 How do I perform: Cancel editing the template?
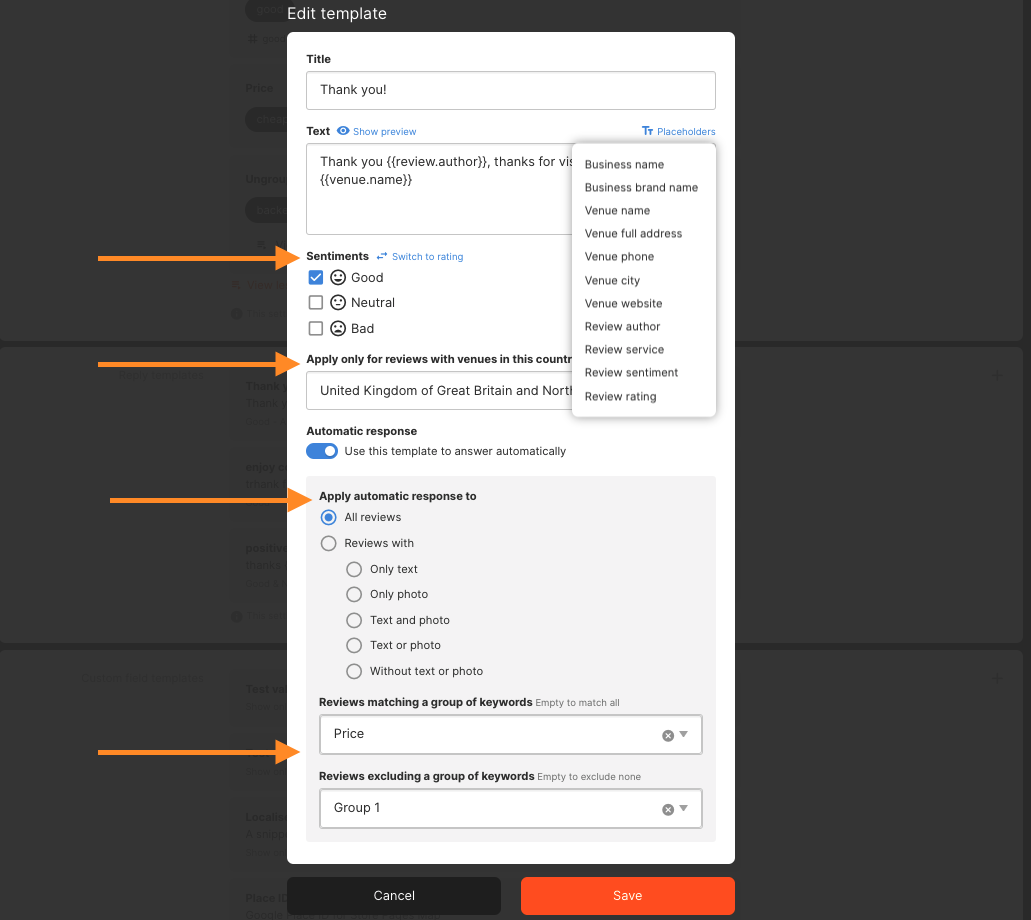pos(394,896)
